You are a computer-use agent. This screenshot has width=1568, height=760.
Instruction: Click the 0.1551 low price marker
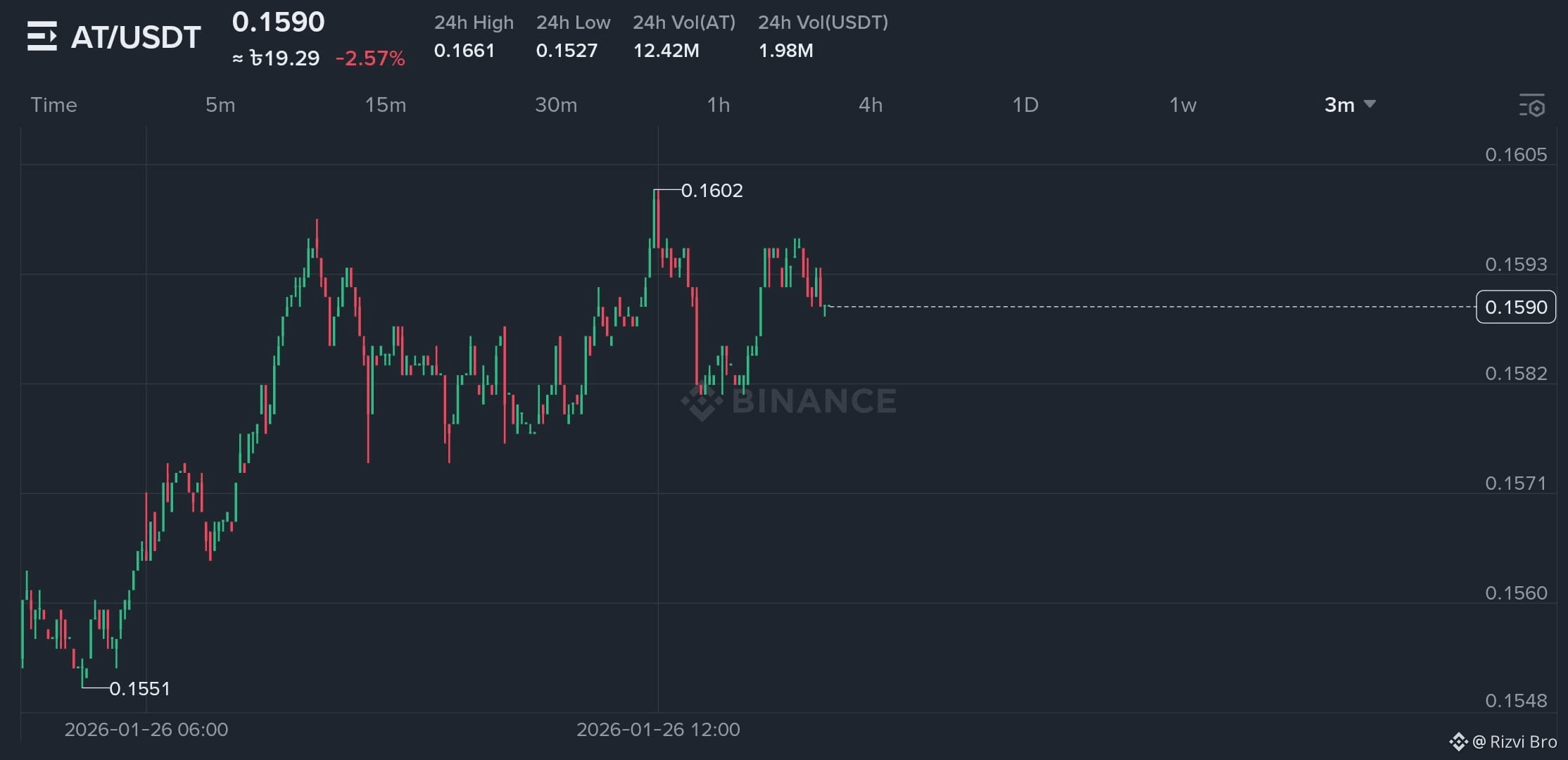tap(140, 688)
